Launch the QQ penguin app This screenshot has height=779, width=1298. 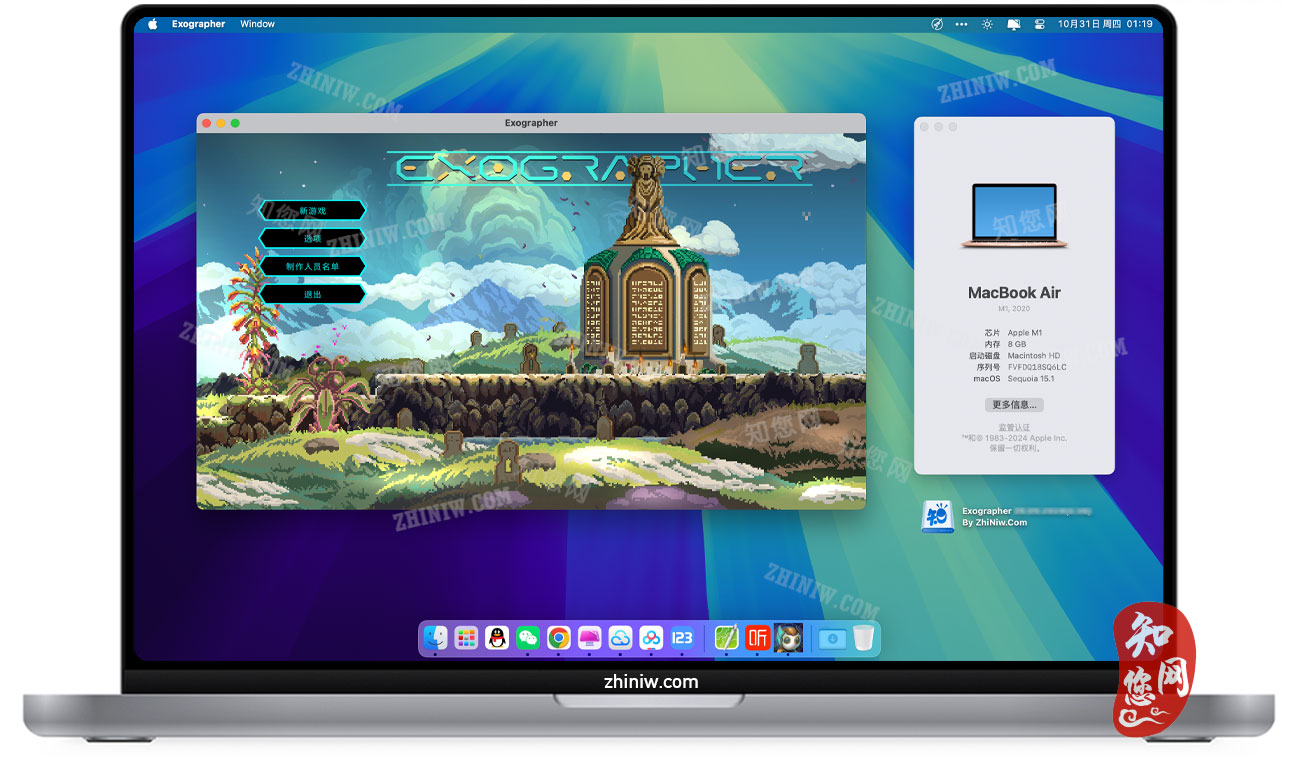pos(497,638)
